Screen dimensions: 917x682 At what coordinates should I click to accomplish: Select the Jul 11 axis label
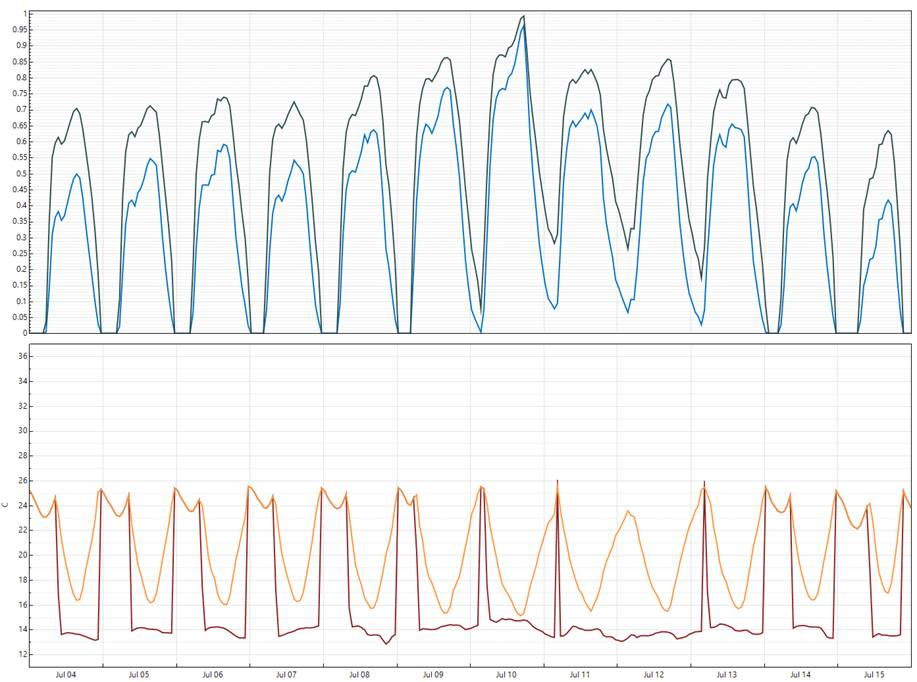coord(580,674)
